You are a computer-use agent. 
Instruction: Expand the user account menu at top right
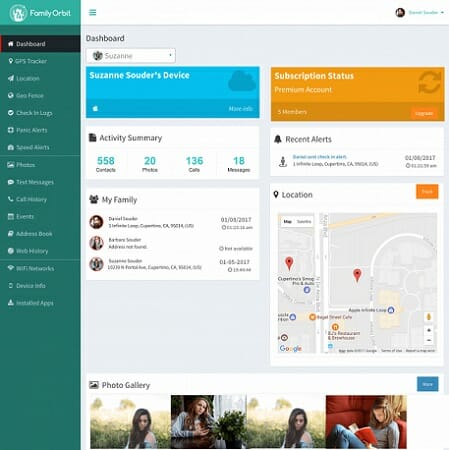(x=420, y=13)
